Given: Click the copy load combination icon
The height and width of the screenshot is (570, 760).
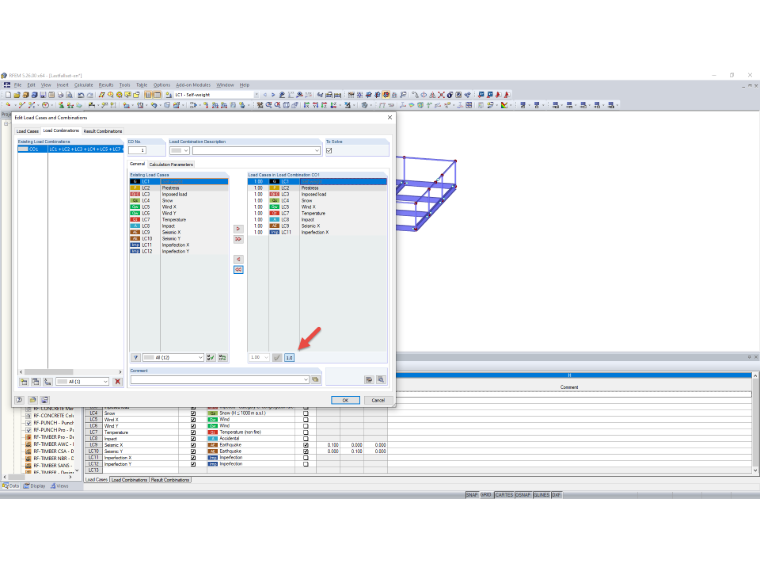Looking at the screenshot, I should coord(35,382).
